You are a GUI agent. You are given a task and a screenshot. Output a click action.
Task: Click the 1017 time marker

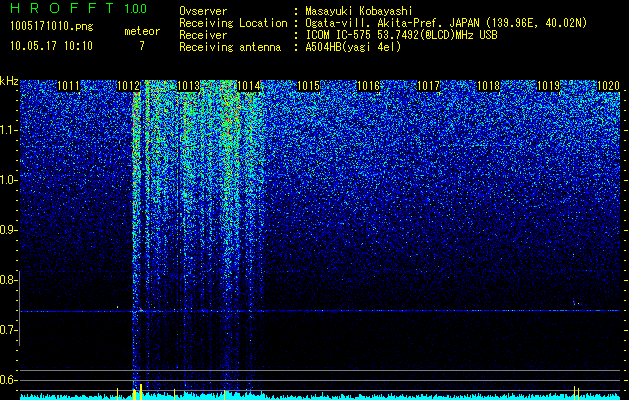click(x=428, y=86)
